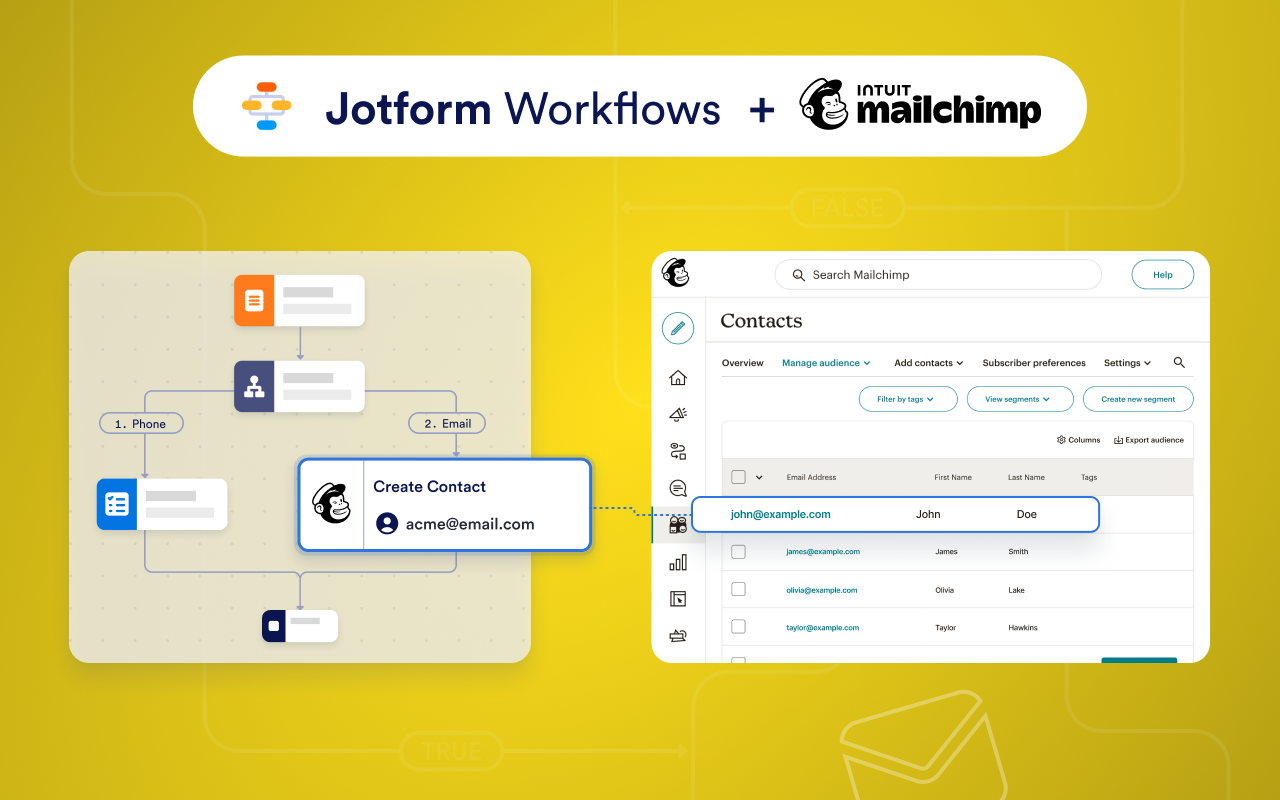Expand the Add contacts menu
The image size is (1280, 800).
click(929, 363)
